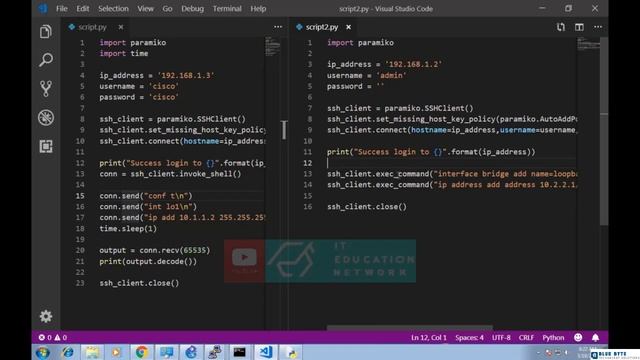Close the script.py tab

pos(121,27)
